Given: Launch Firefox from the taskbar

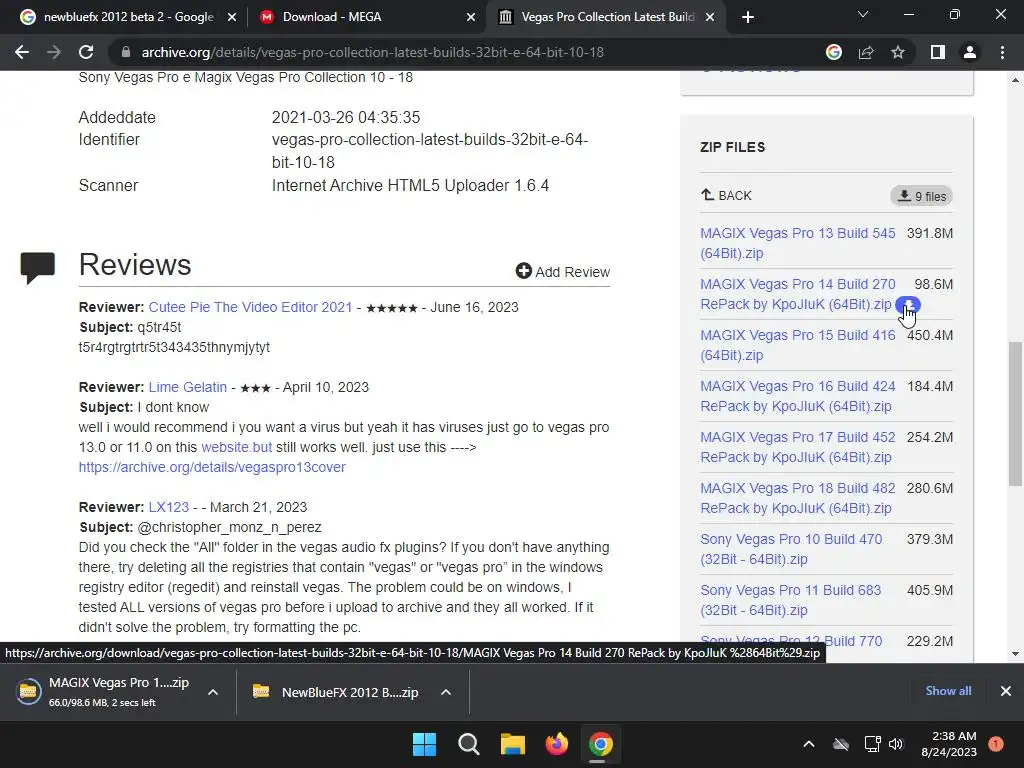Looking at the screenshot, I should 556,744.
